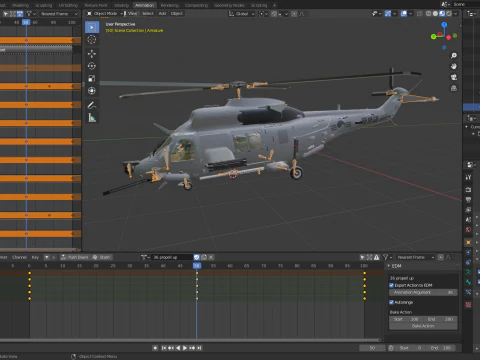The height and width of the screenshot is (360, 480).
Task: Switch to the Animation workspace tab
Action: point(145,5)
